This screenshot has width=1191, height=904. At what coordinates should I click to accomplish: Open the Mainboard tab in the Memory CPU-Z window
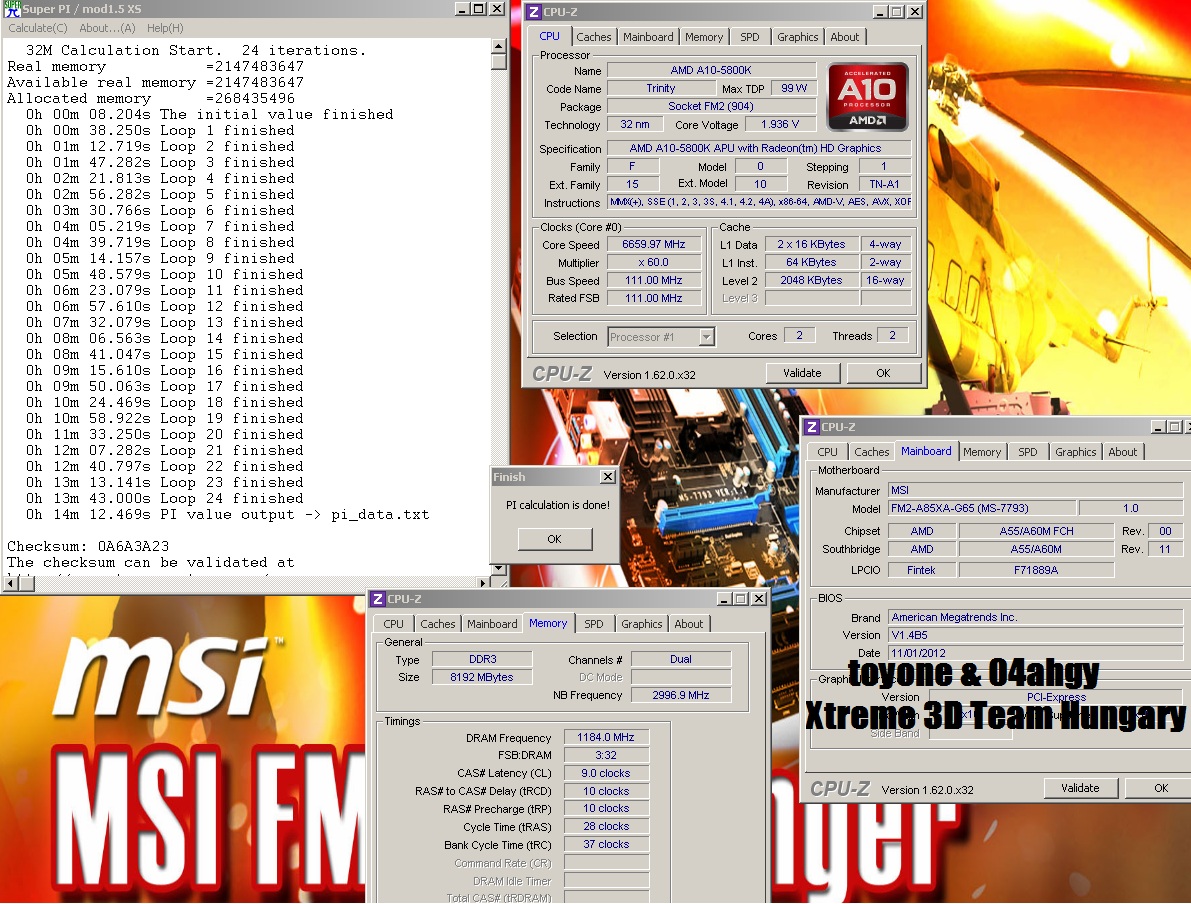click(492, 624)
